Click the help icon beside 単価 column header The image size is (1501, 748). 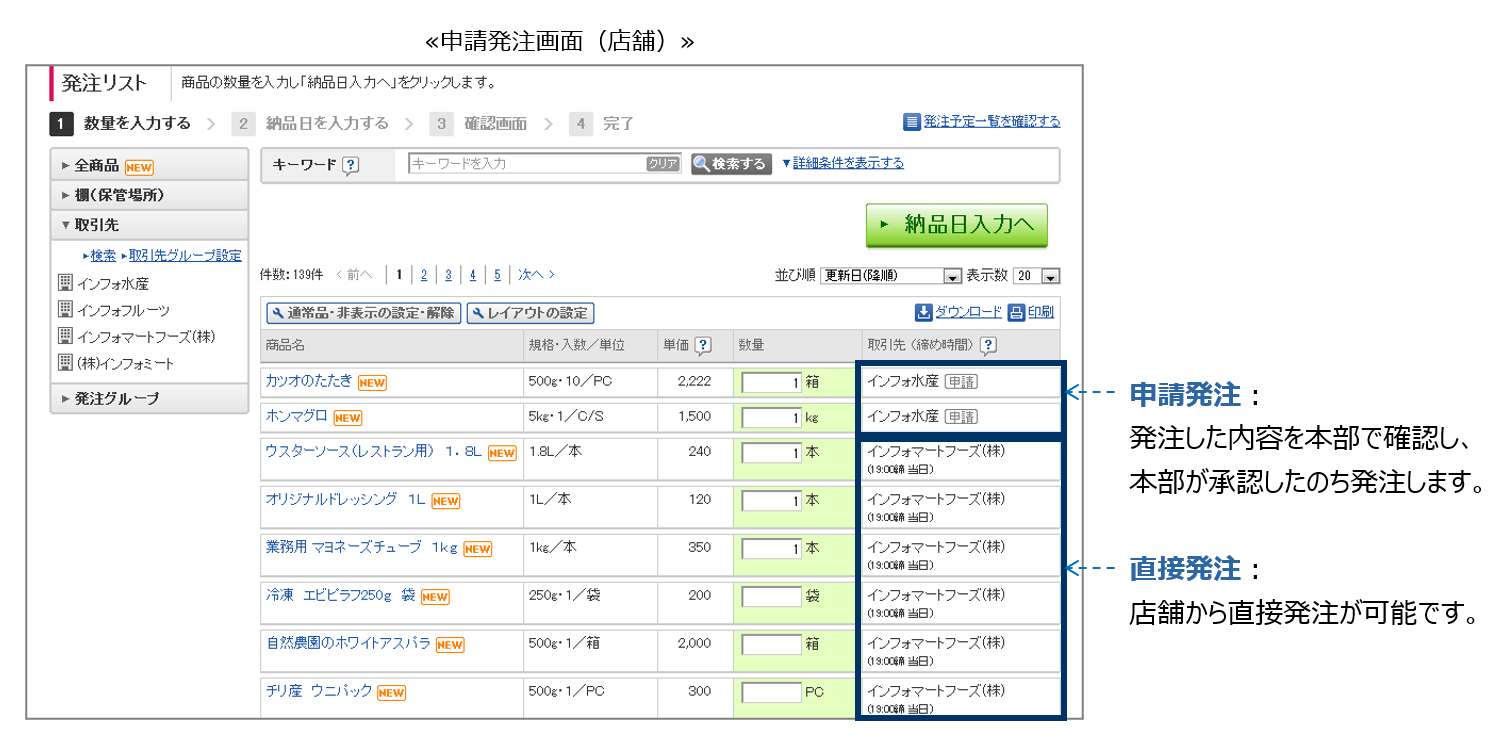703,345
